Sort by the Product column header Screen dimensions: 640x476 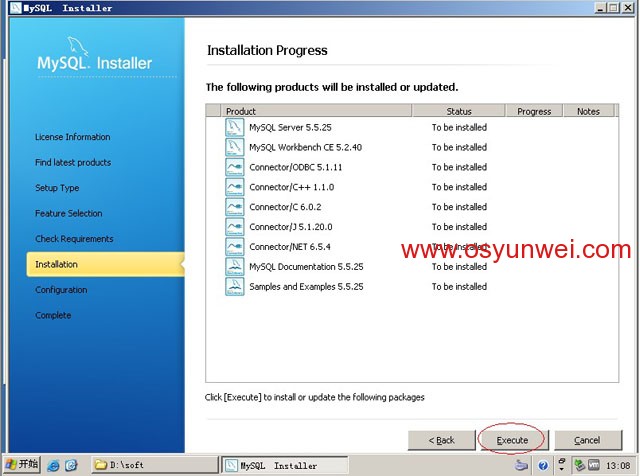(x=316, y=111)
